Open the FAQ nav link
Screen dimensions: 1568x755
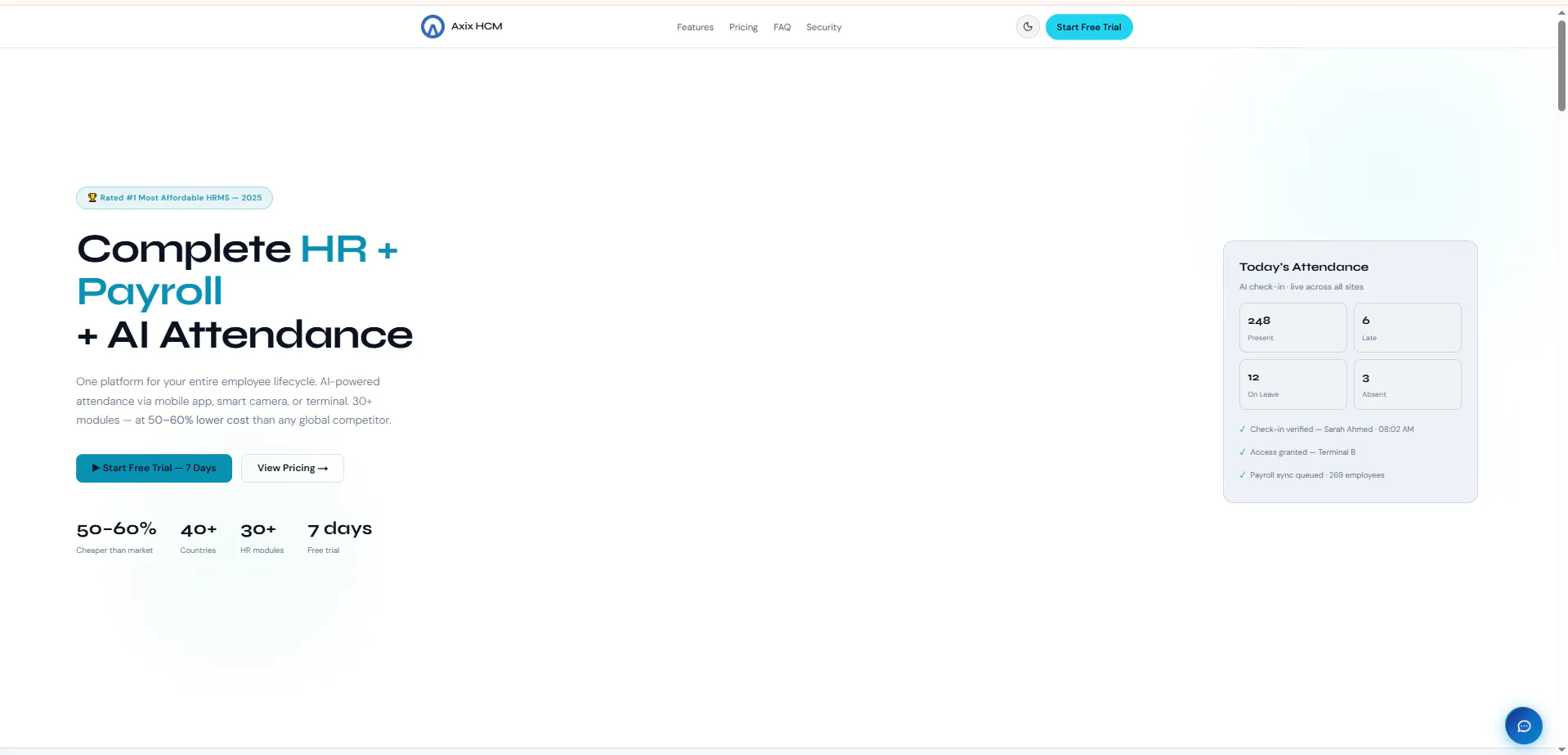[782, 28]
